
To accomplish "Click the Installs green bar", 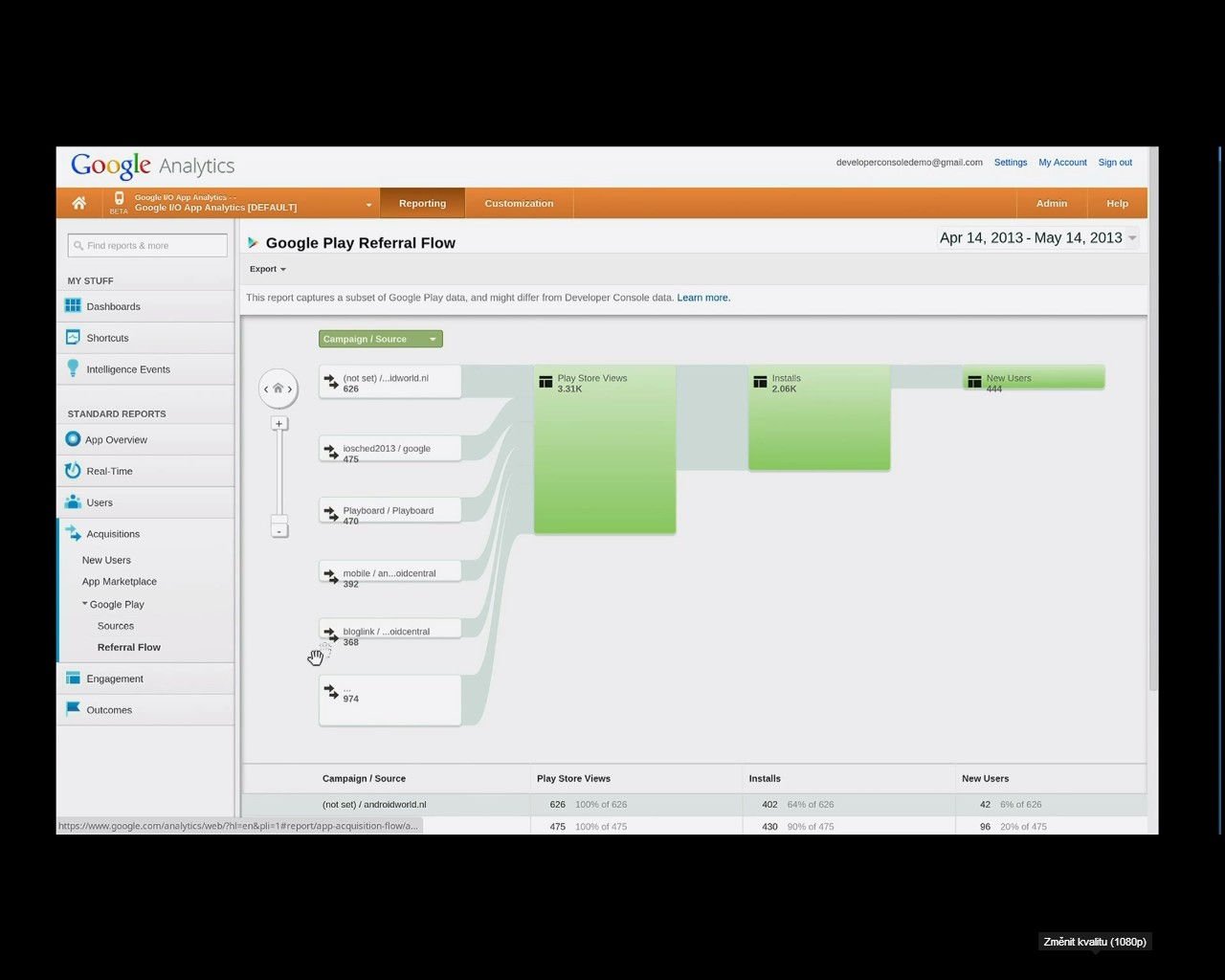I will tap(819, 417).
